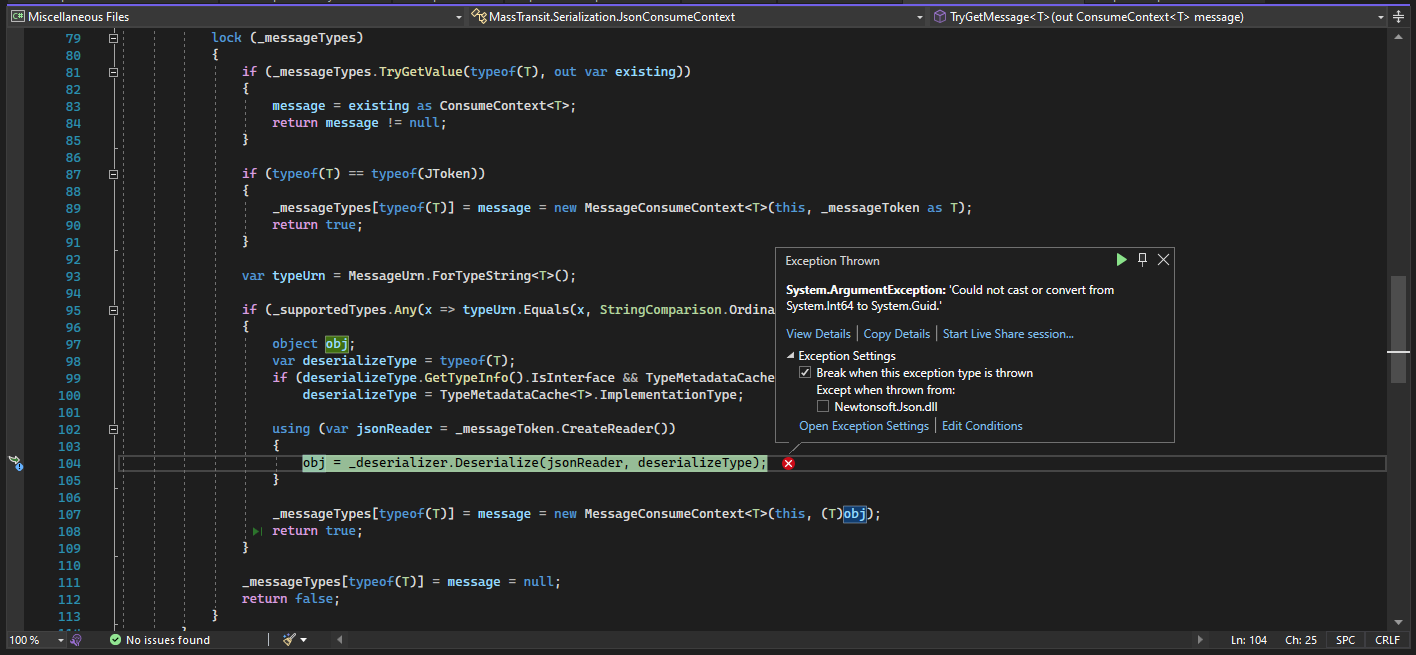
Task: Close the Exception Thrown popup
Action: coord(1163,260)
